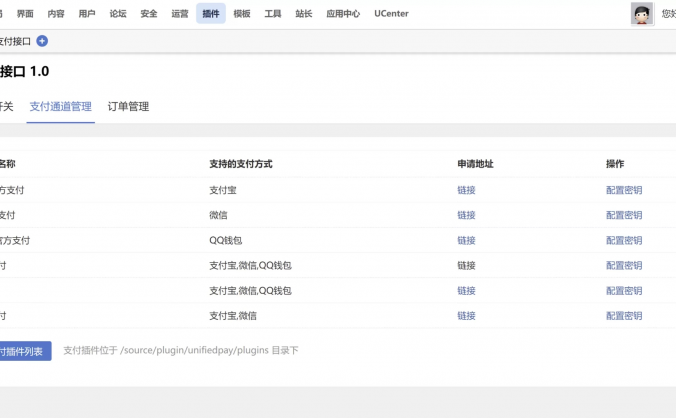Viewport: 676px width, 418px height.
Task: Click 配置密钥 for the 支付宝,微信 row
Action: click(624, 315)
